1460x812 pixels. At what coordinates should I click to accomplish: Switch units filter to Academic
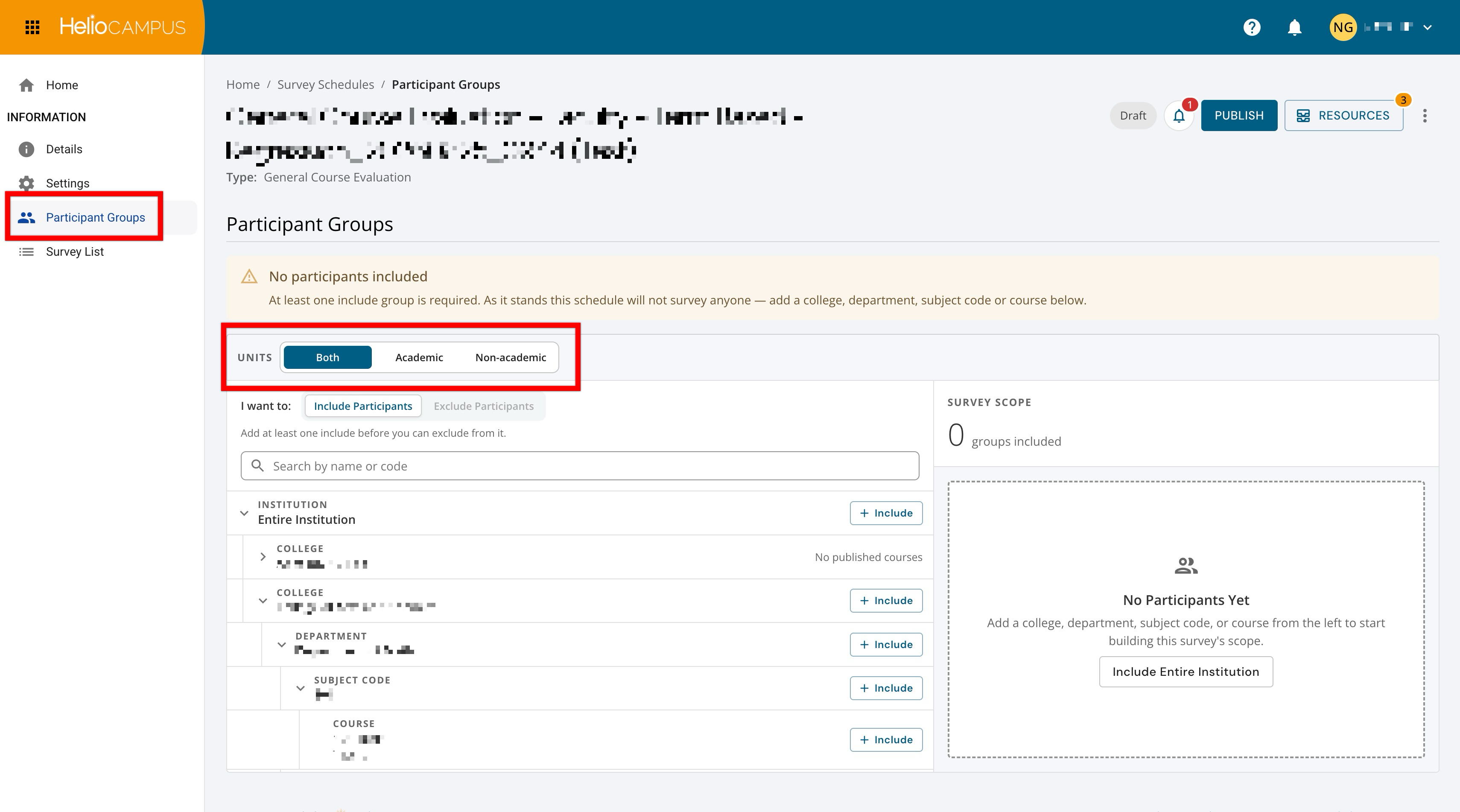point(419,358)
